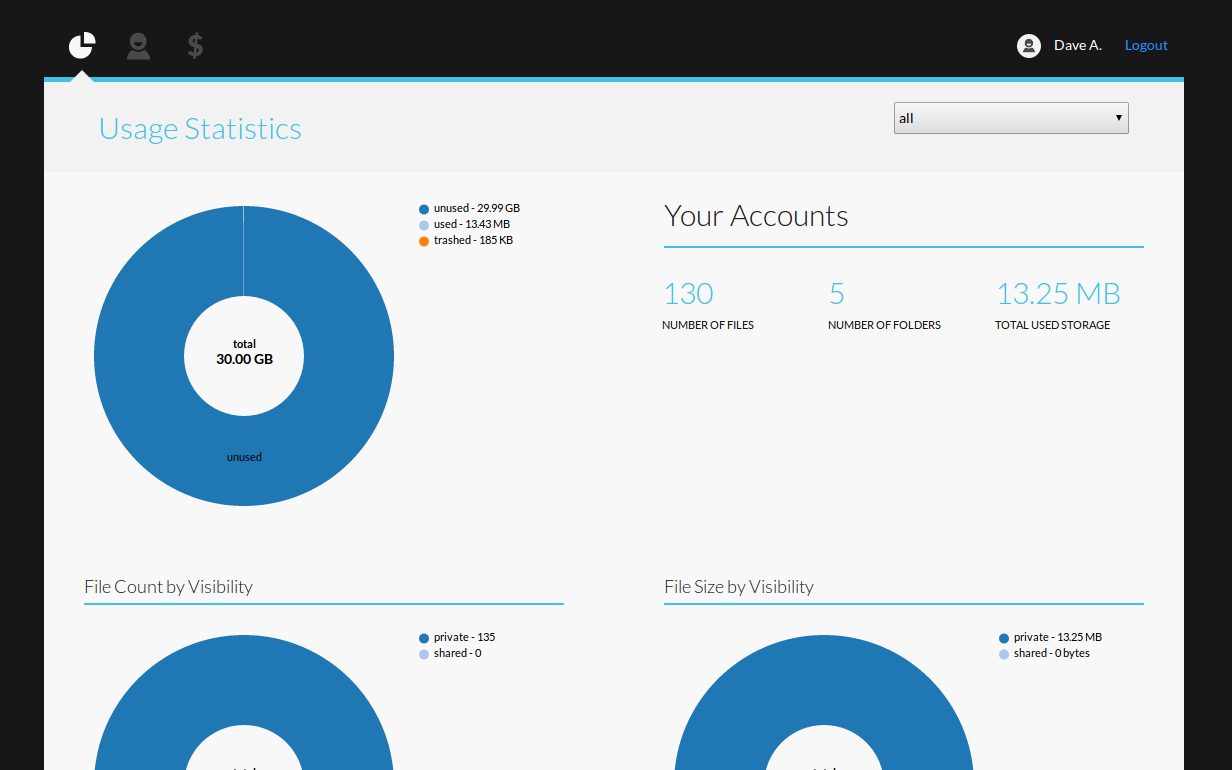This screenshot has height=770, width=1232.
Task: Click the File Size by Visibility heading
Action: click(x=739, y=587)
